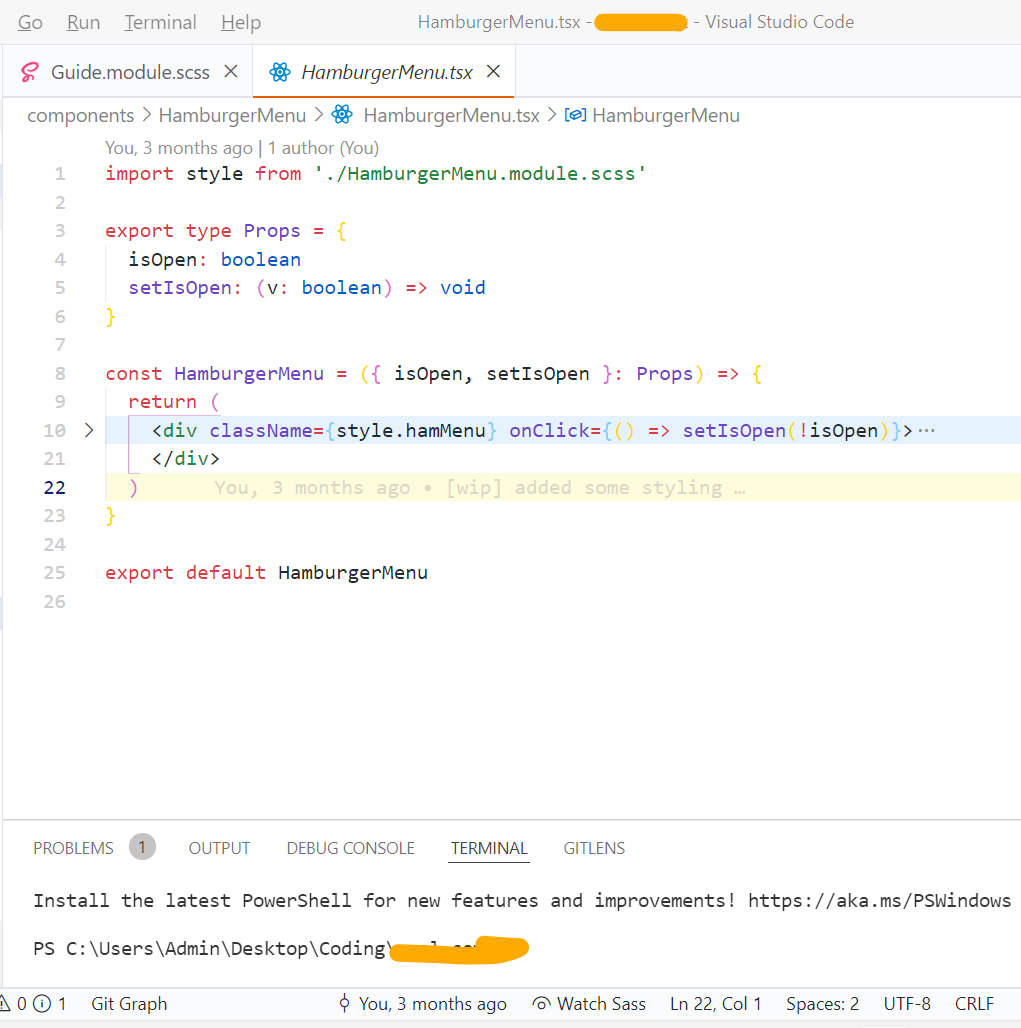Click line number 1 in the gutter
The height and width of the screenshot is (1028, 1021).
coord(60,174)
